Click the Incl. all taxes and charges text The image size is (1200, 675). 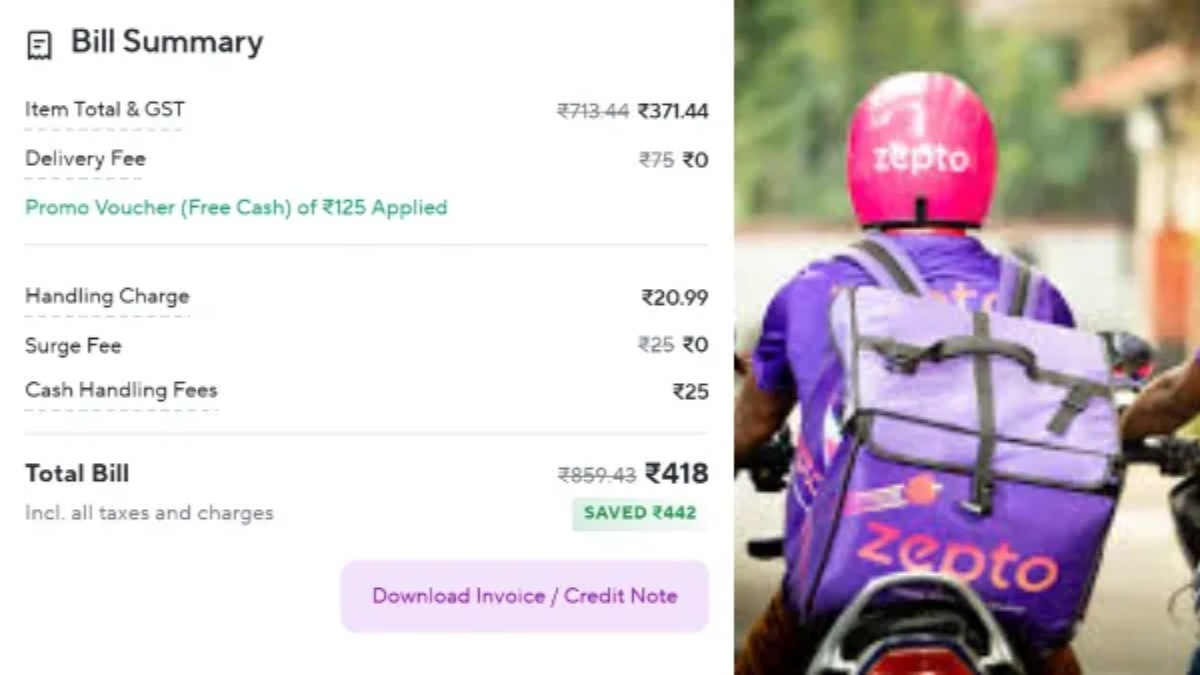point(149,514)
